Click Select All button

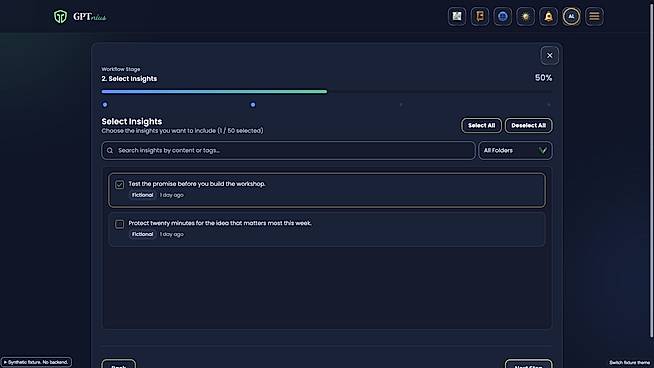click(481, 126)
